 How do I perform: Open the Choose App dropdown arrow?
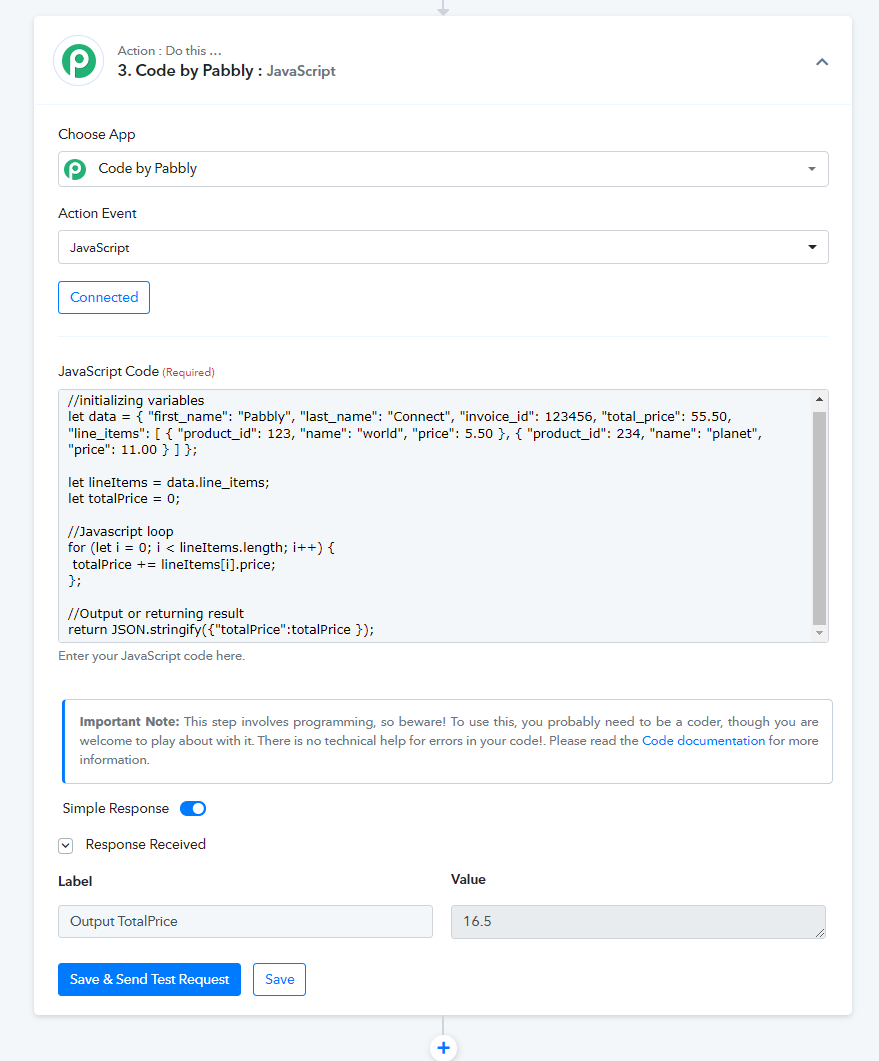811,169
